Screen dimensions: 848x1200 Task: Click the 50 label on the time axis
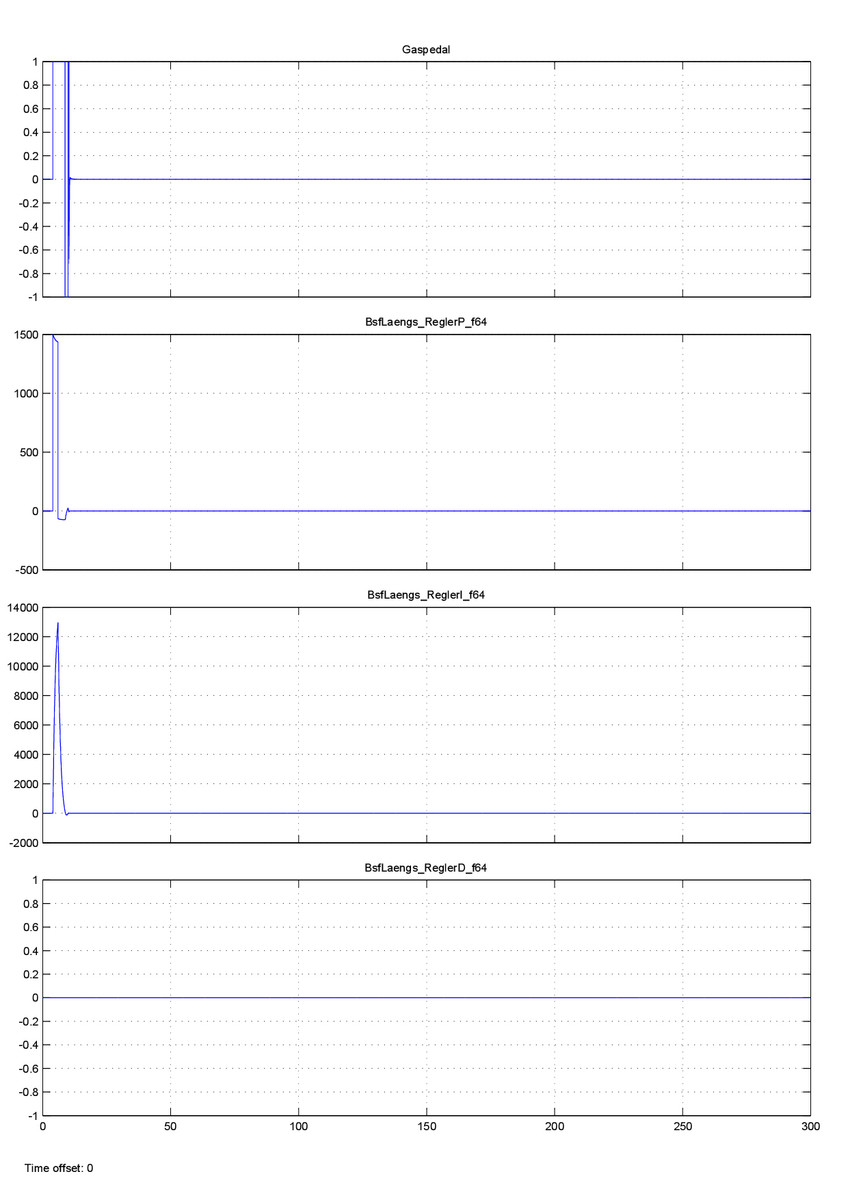[x=170, y=1127]
